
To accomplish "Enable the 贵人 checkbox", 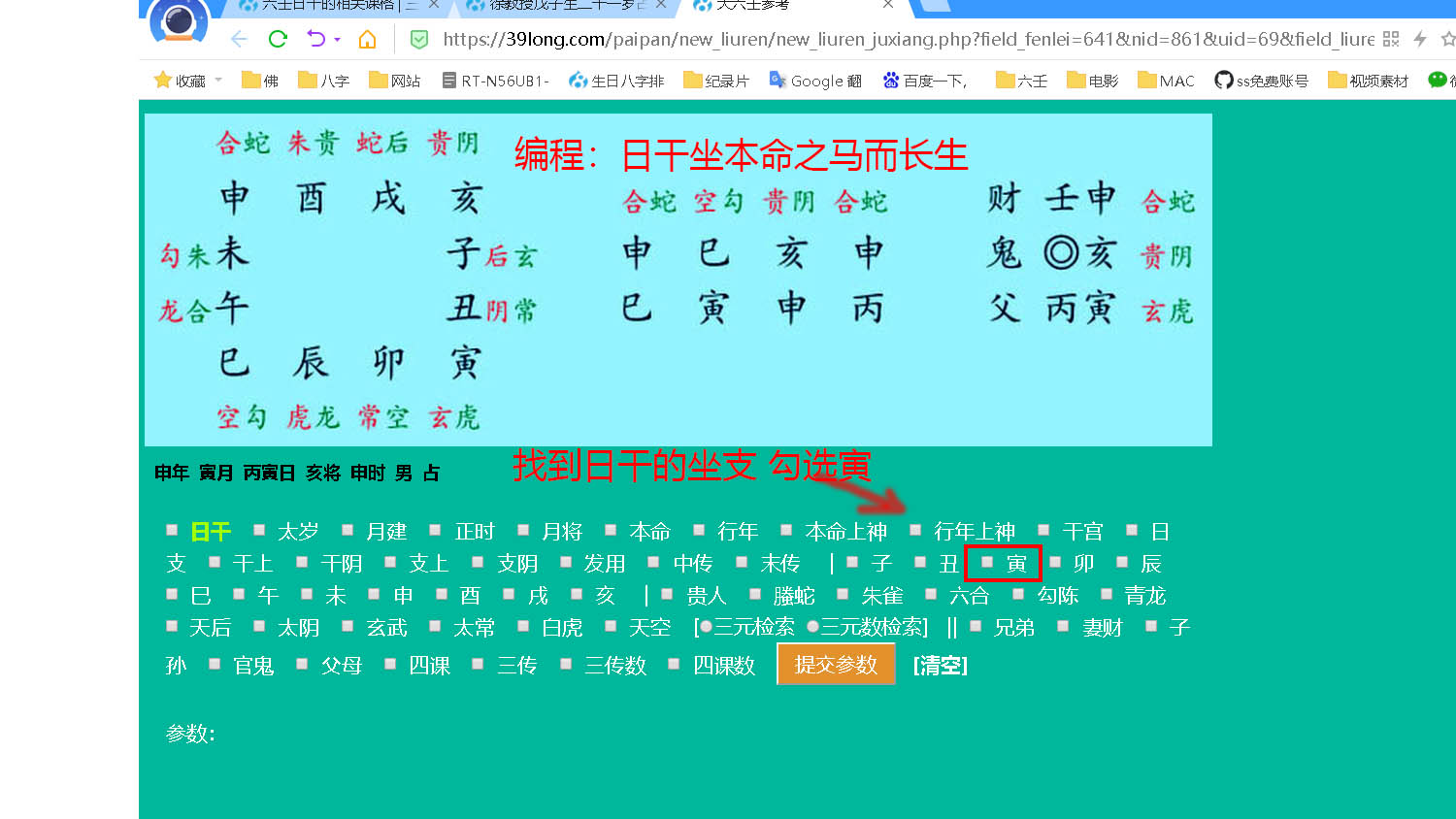I will pos(667,594).
